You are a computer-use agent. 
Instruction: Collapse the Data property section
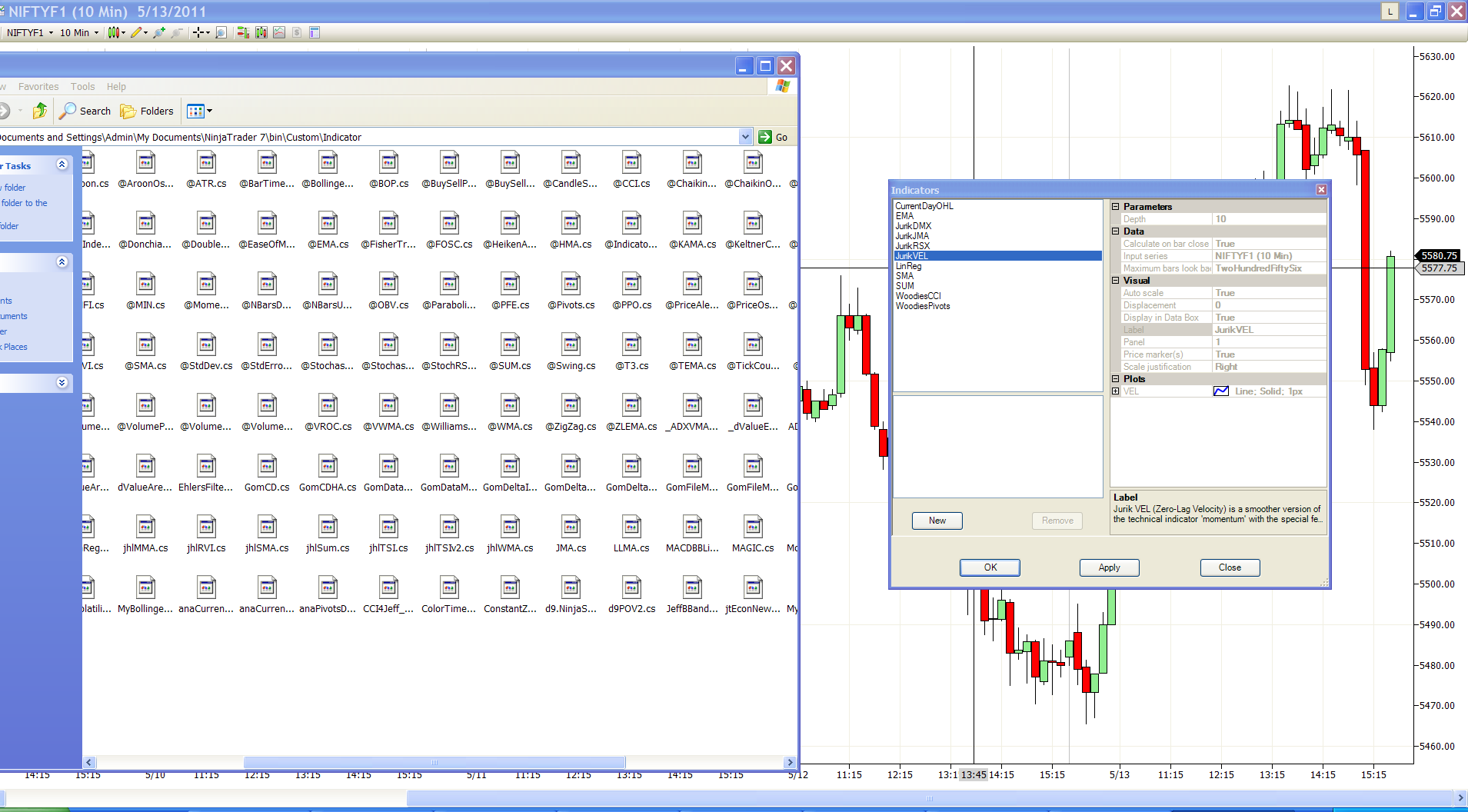click(1116, 231)
